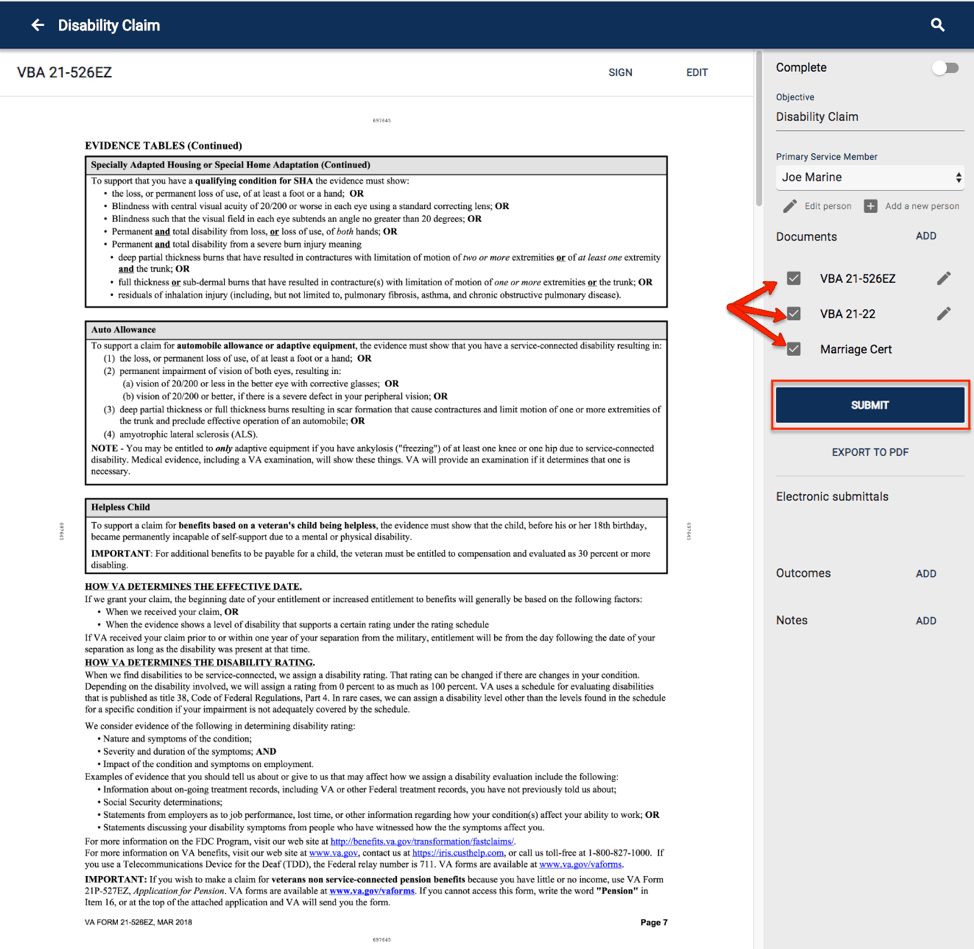
Task: Uncheck the VBA 21-22 checkbox
Action: tap(793, 314)
